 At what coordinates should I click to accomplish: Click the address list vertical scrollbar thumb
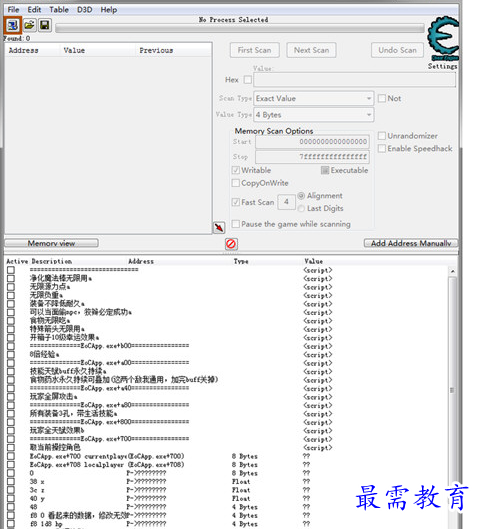point(452,390)
